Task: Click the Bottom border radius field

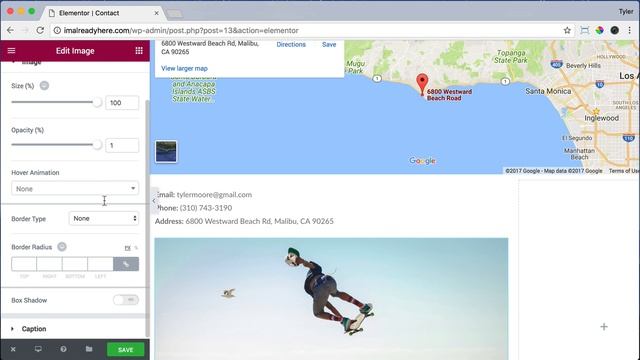Action: click(x=75, y=264)
